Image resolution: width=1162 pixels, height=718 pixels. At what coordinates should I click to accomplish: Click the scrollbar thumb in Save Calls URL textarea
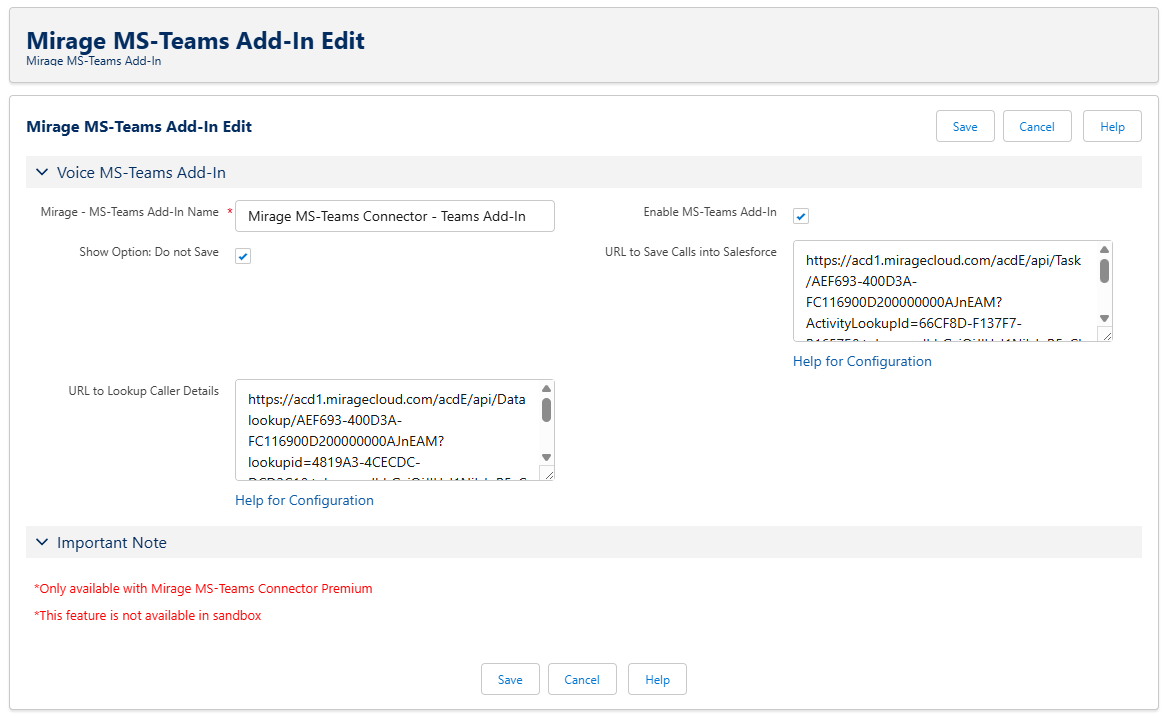click(1104, 270)
